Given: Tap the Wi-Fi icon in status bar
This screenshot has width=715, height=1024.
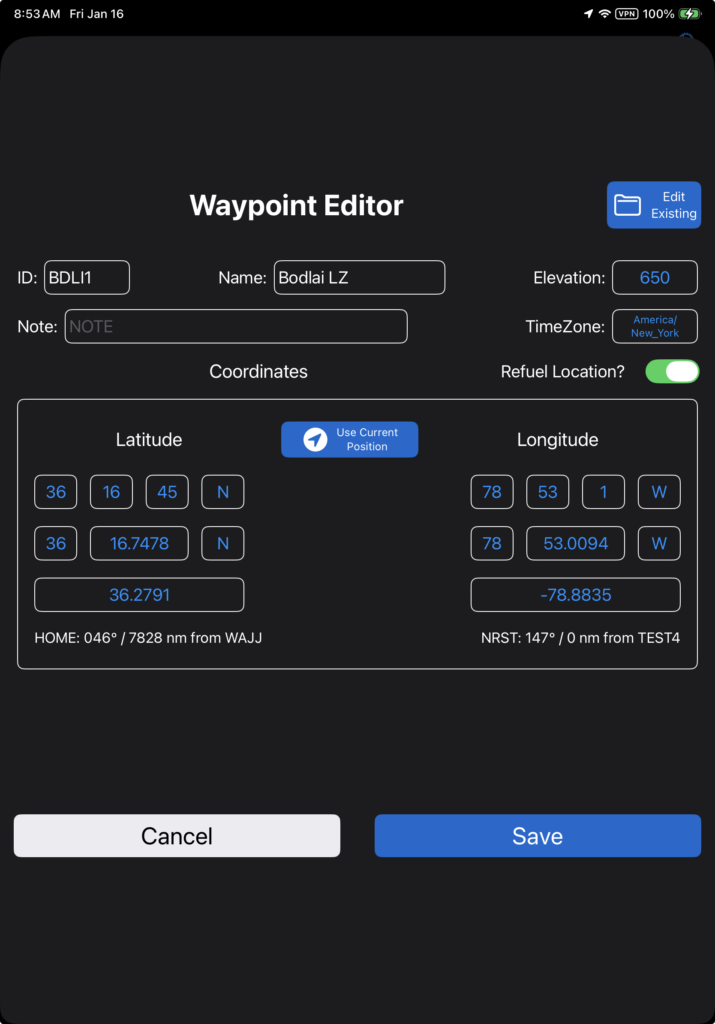Looking at the screenshot, I should point(605,14).
